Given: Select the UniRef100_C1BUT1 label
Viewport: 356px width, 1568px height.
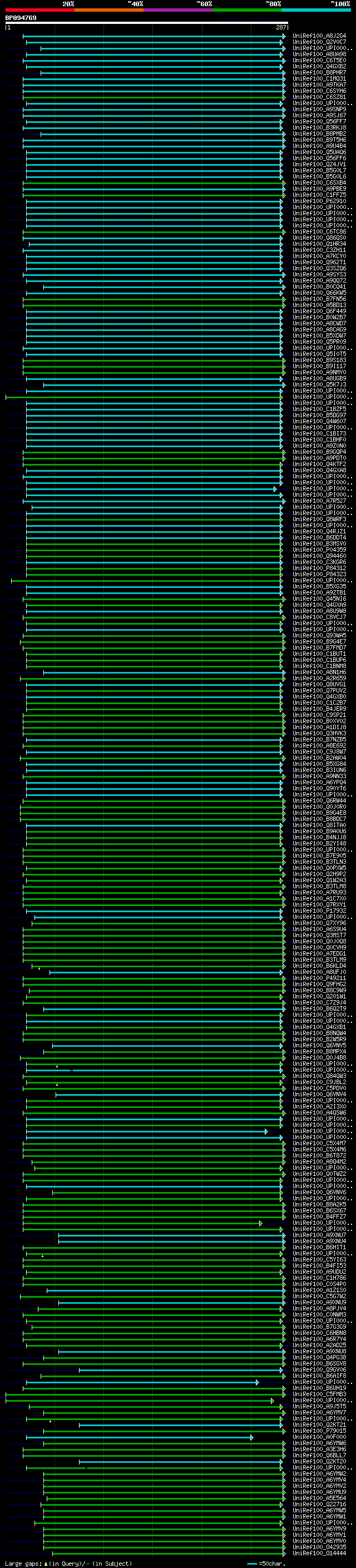Looking at the screenshot, I should tap(319, 654).
